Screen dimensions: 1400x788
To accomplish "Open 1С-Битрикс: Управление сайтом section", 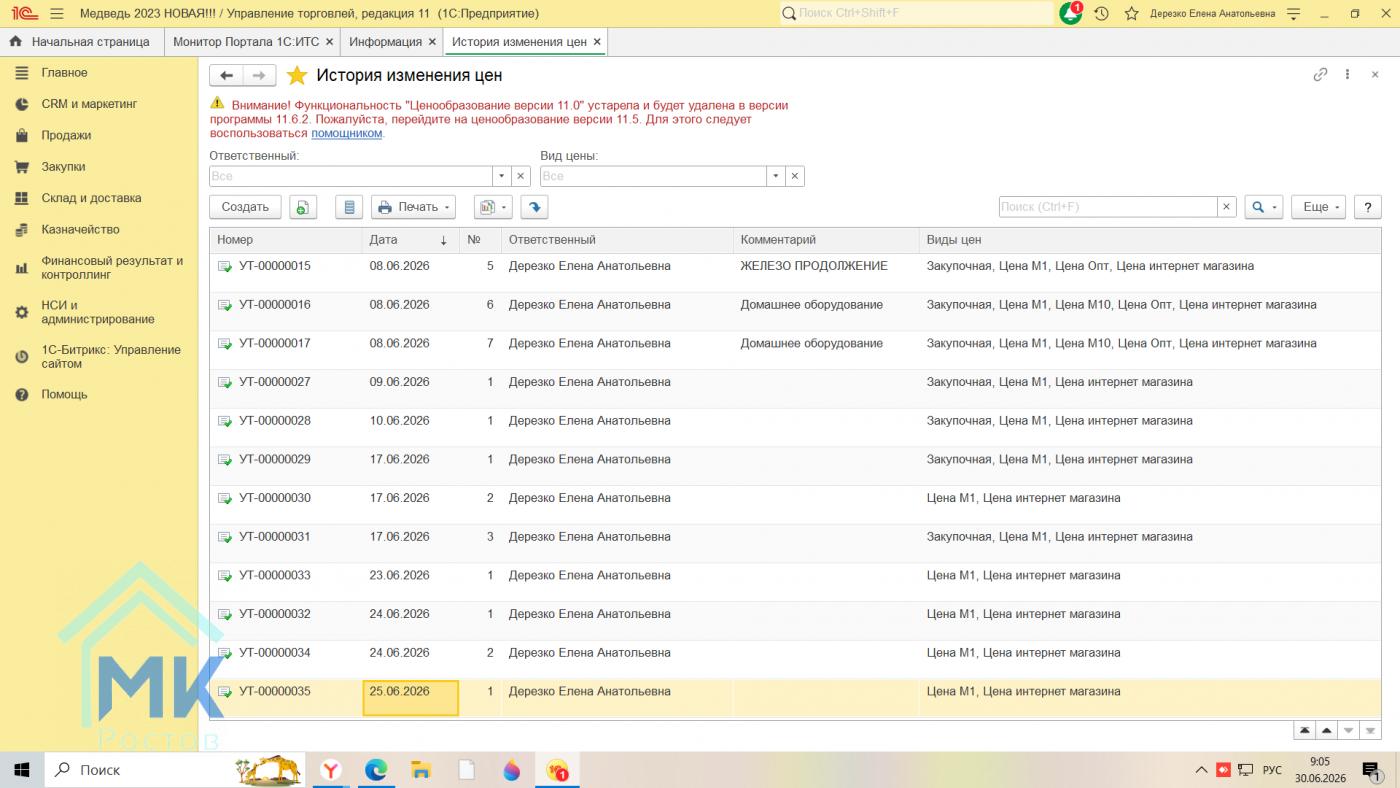I will point(99,357).
